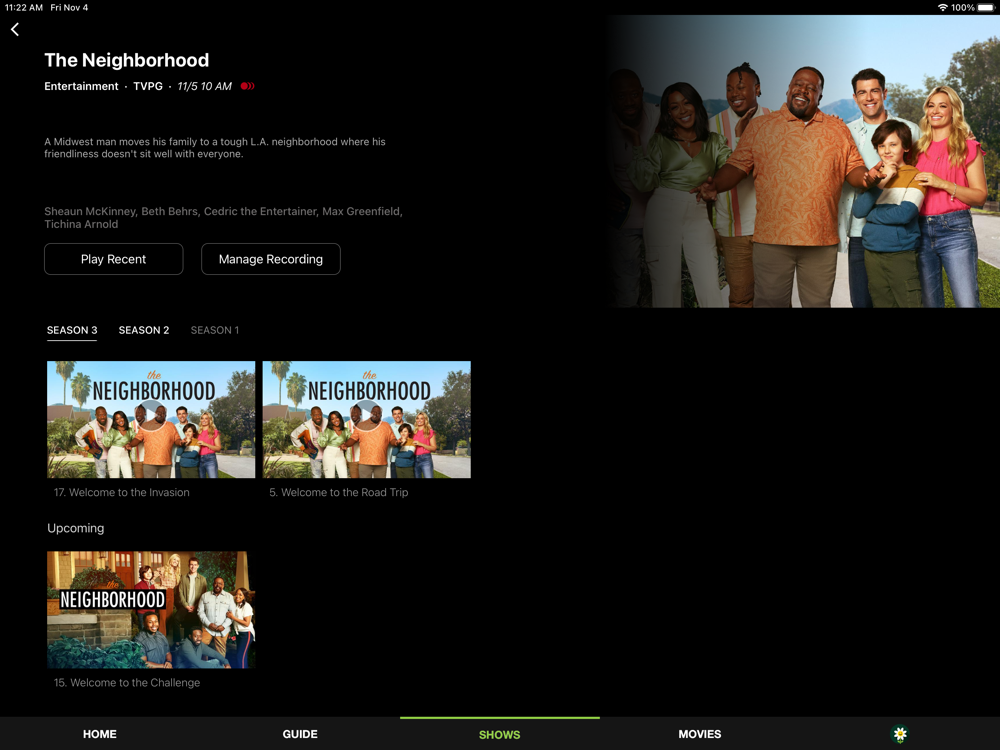The height and width of the screenshot is (750, 1000).
Task: Play episode 17 Welcome to the Invasion thumbnail
Action: point(151,420)
